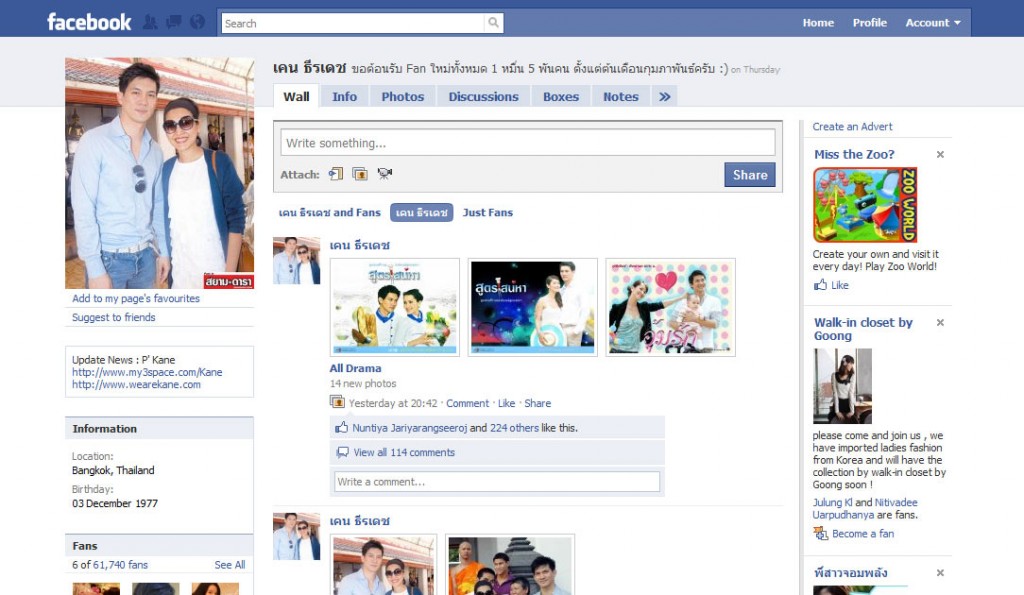Image resolution: width=1024 pixels, height=595 pixels.
Task: Click See All fans link
Action: (230, 565)
